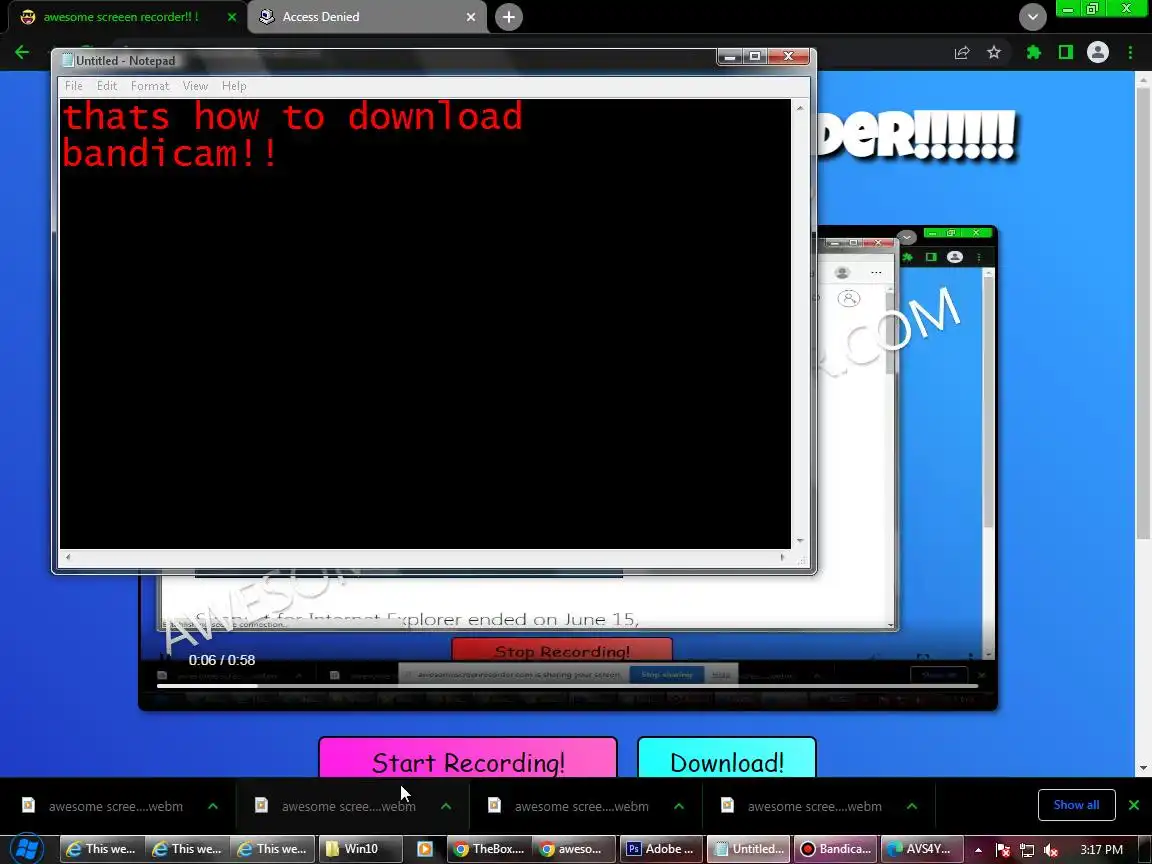Close the downloads bar with the X
The width and height of the screenshot is (1152, 864).
(1134, 805)
